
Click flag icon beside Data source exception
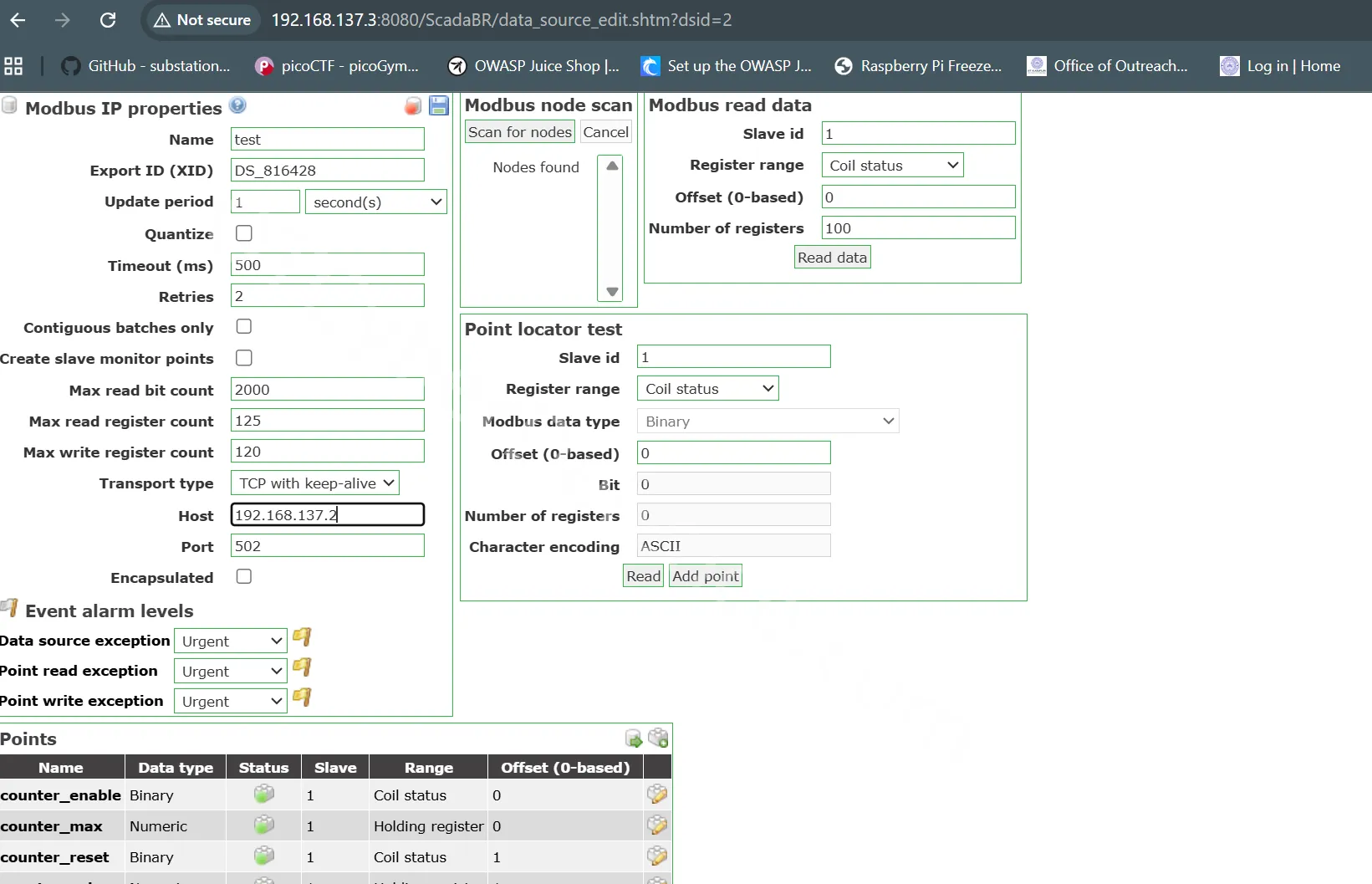click(302, 638)
